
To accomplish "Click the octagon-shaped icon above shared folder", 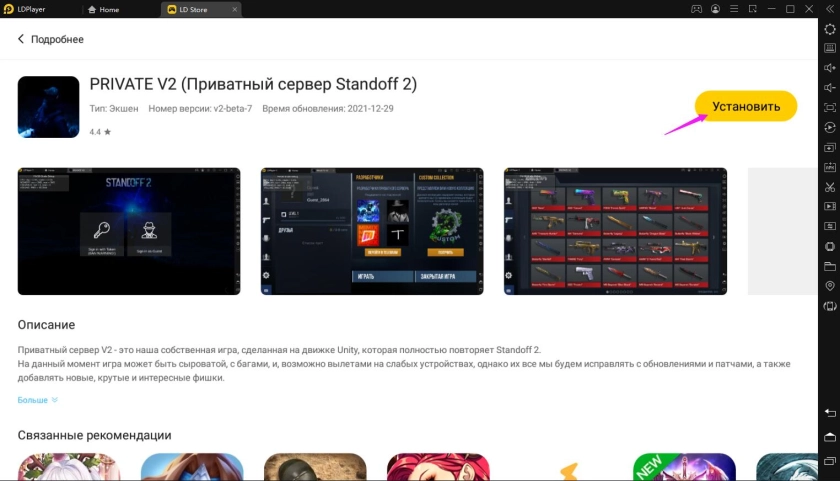I will pos(829,246).
